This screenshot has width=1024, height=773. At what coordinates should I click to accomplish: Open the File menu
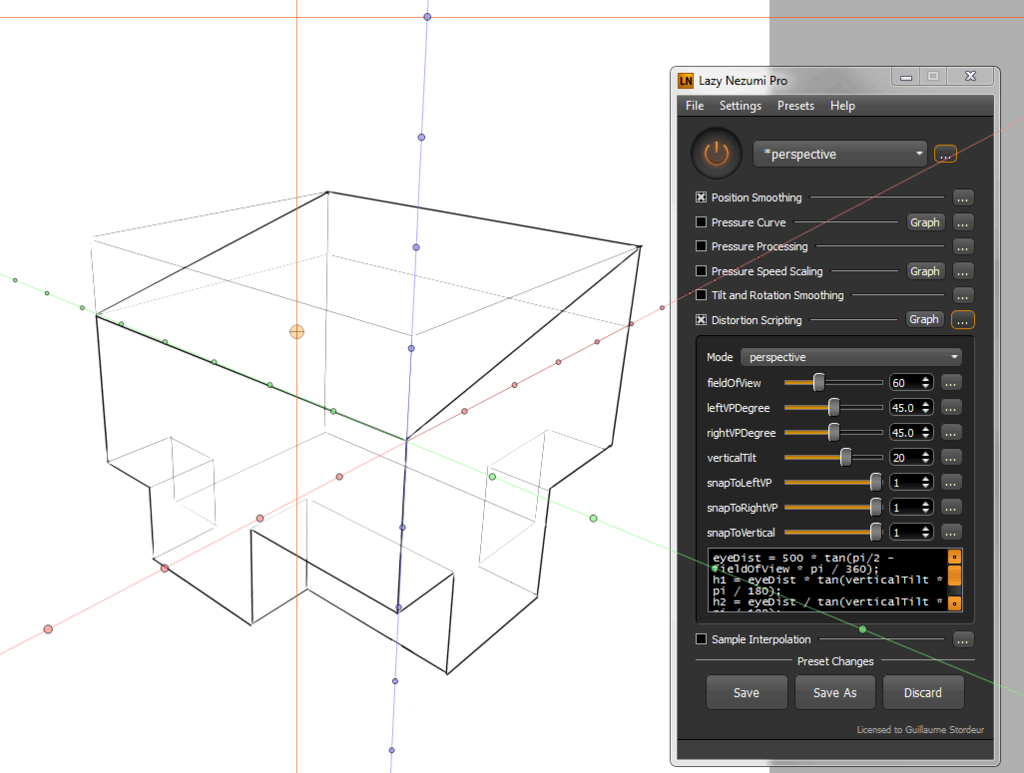click(x=694, y=106)
